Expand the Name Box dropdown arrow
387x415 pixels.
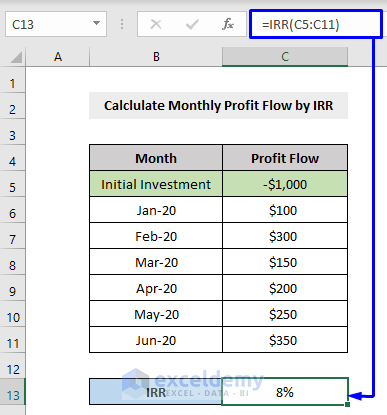(96, 23)
